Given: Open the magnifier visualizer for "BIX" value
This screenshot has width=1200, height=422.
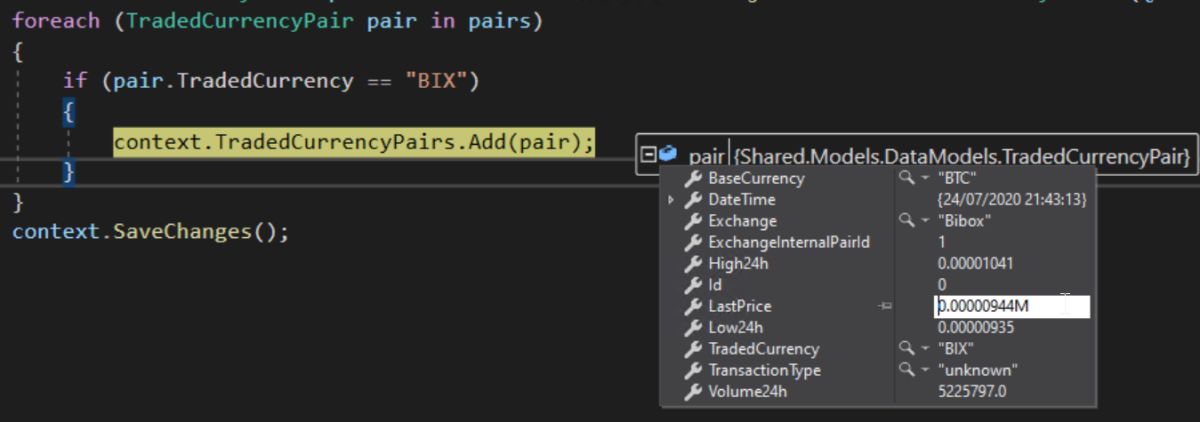Looking at the screenshot, I should pyautogui.click(x=906, y=349).
